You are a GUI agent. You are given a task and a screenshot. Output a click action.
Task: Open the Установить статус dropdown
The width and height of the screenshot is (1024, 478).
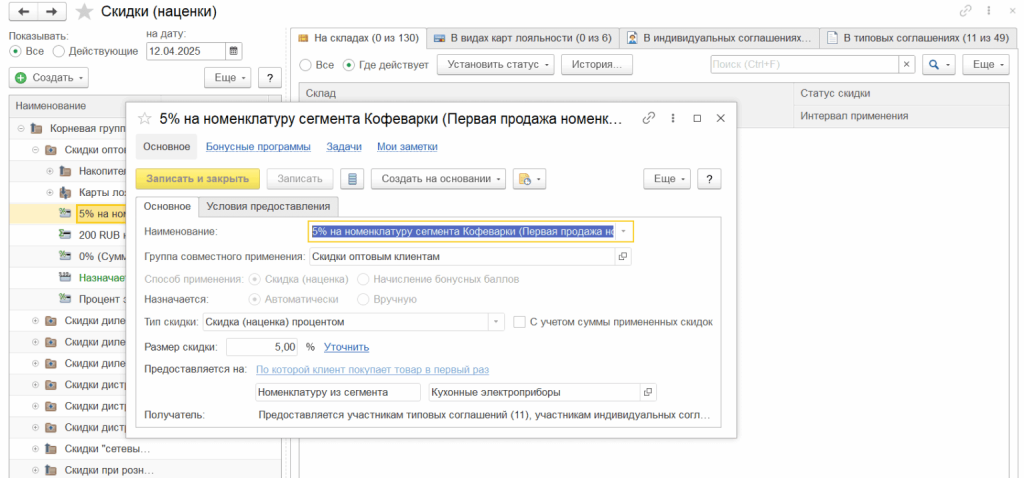pyautogui.click(x=496, y=65)
